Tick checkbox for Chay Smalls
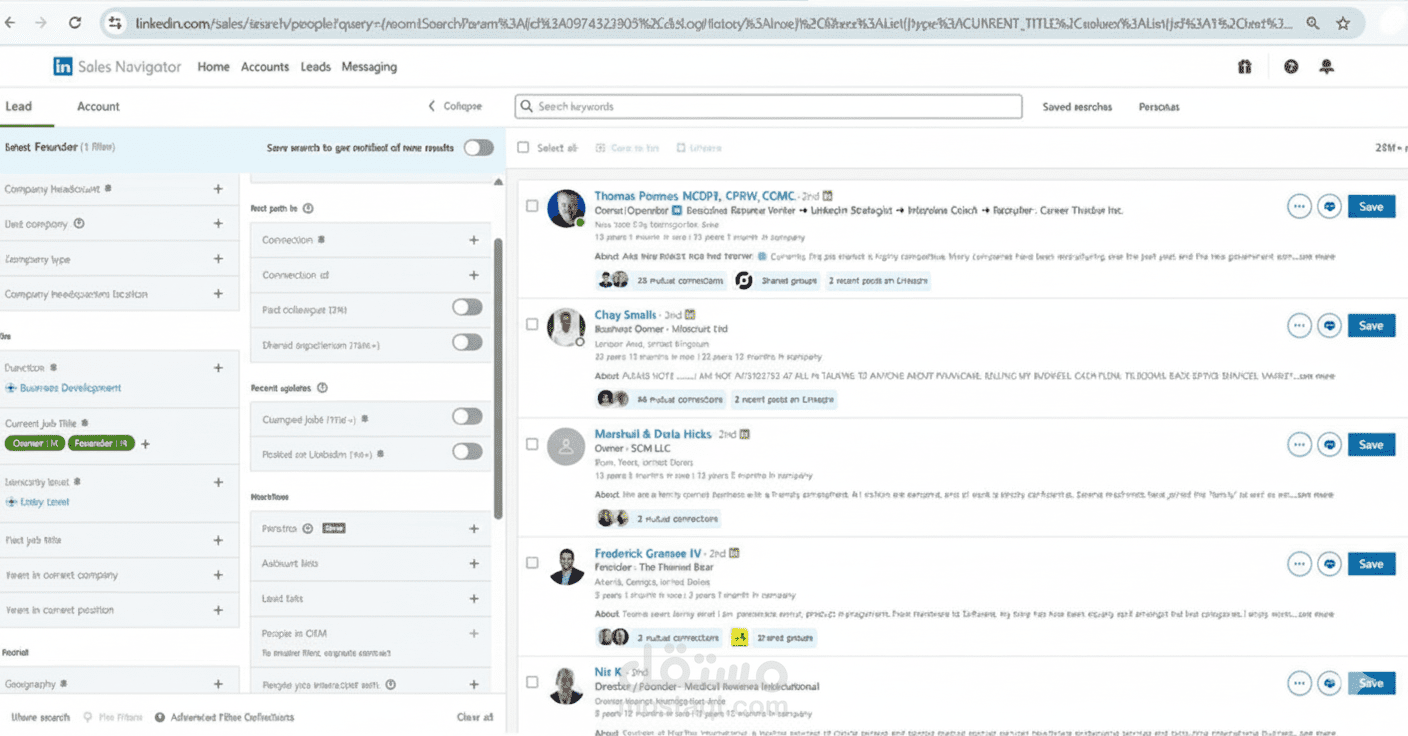This screenshot has width=1408, height=736. (x=532, y=325)
